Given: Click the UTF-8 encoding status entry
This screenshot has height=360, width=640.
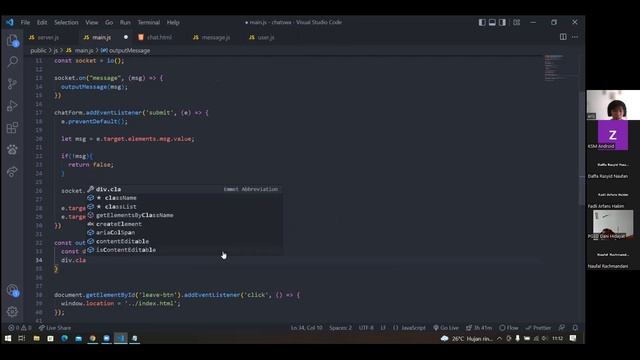Looking at the screenshot, I should pos(366,328).
